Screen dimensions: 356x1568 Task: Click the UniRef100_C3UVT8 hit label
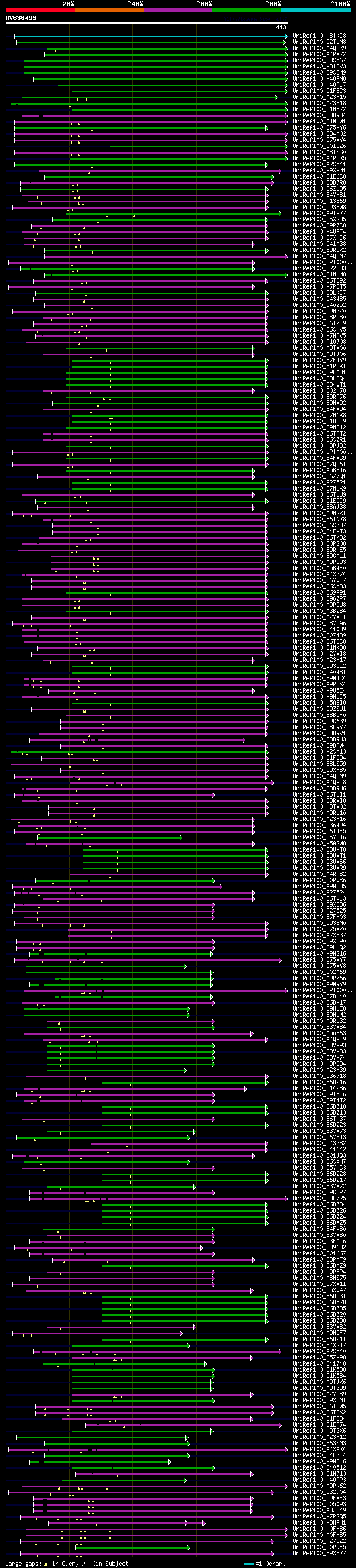click(319, 850)
